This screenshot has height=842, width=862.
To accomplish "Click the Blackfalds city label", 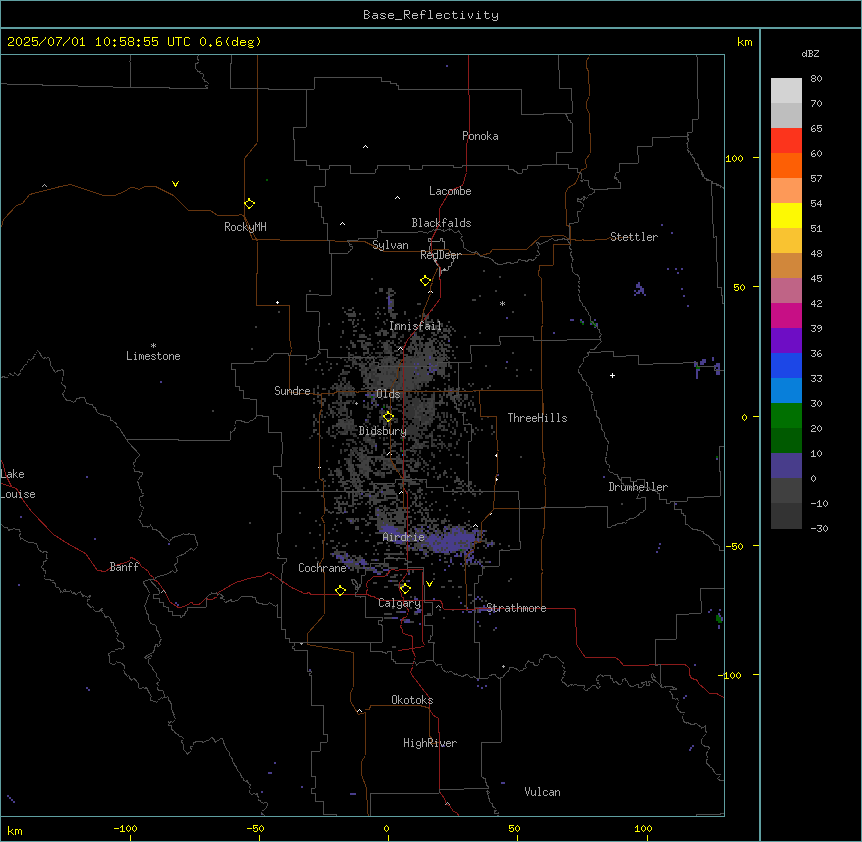I will tap(441, 223).
